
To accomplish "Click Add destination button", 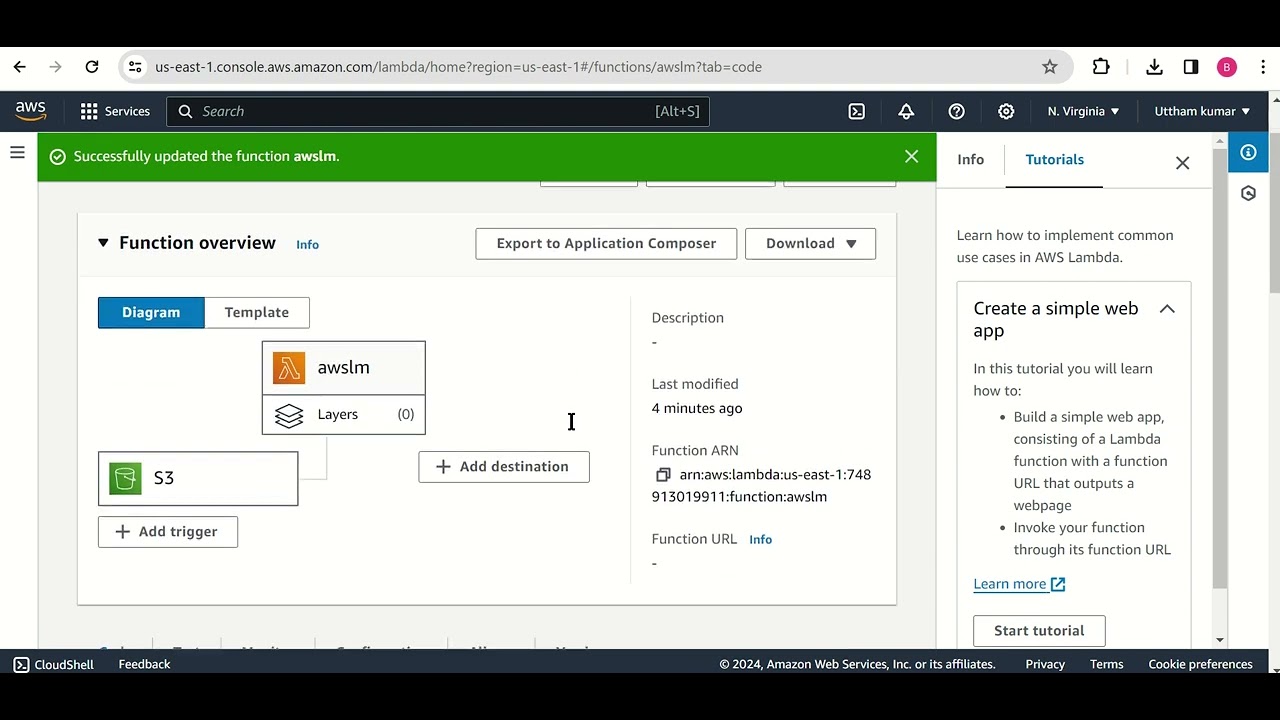I will click(504, 466).
